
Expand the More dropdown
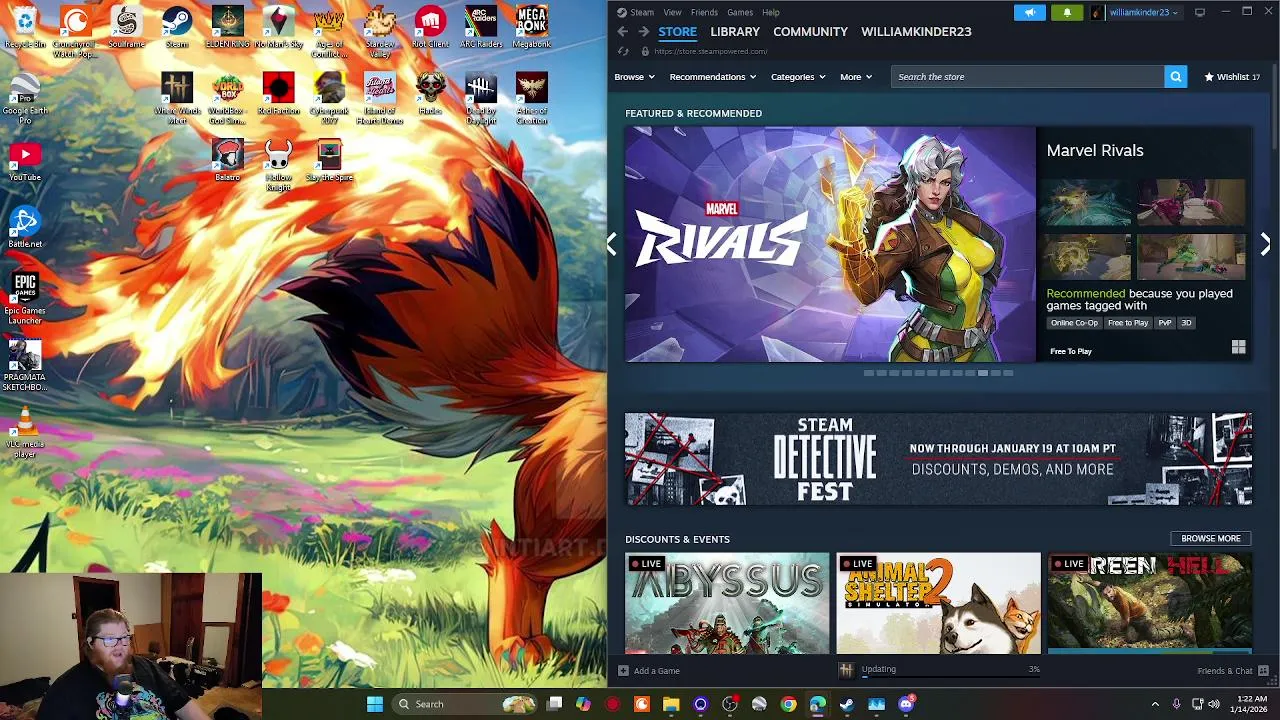pyautogui.click(x=856, y=77)
